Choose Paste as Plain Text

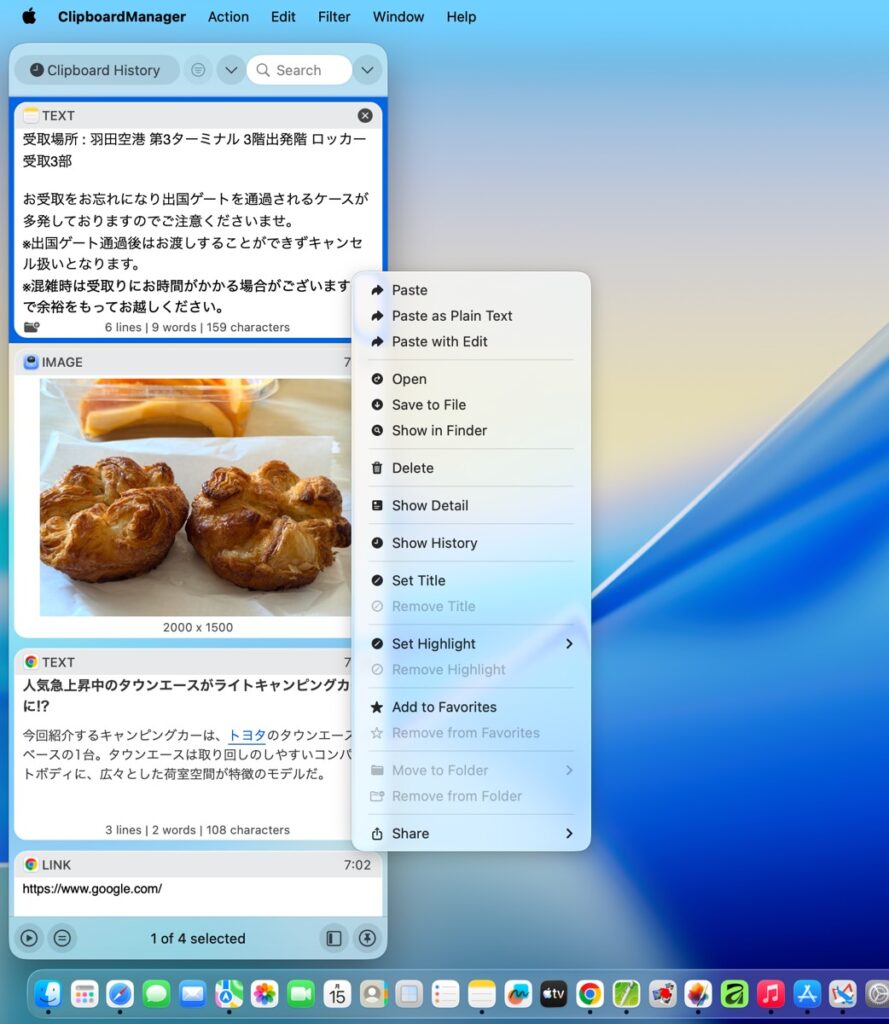point(452,316)
